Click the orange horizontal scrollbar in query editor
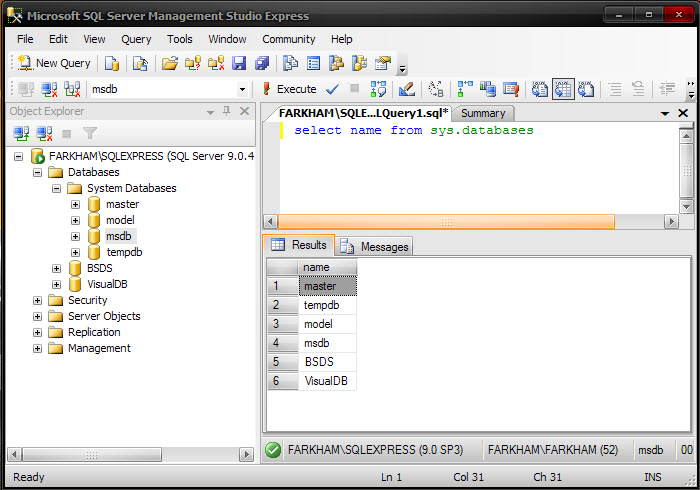This screenshot has height=490, width=700. [x=446, y=222]
